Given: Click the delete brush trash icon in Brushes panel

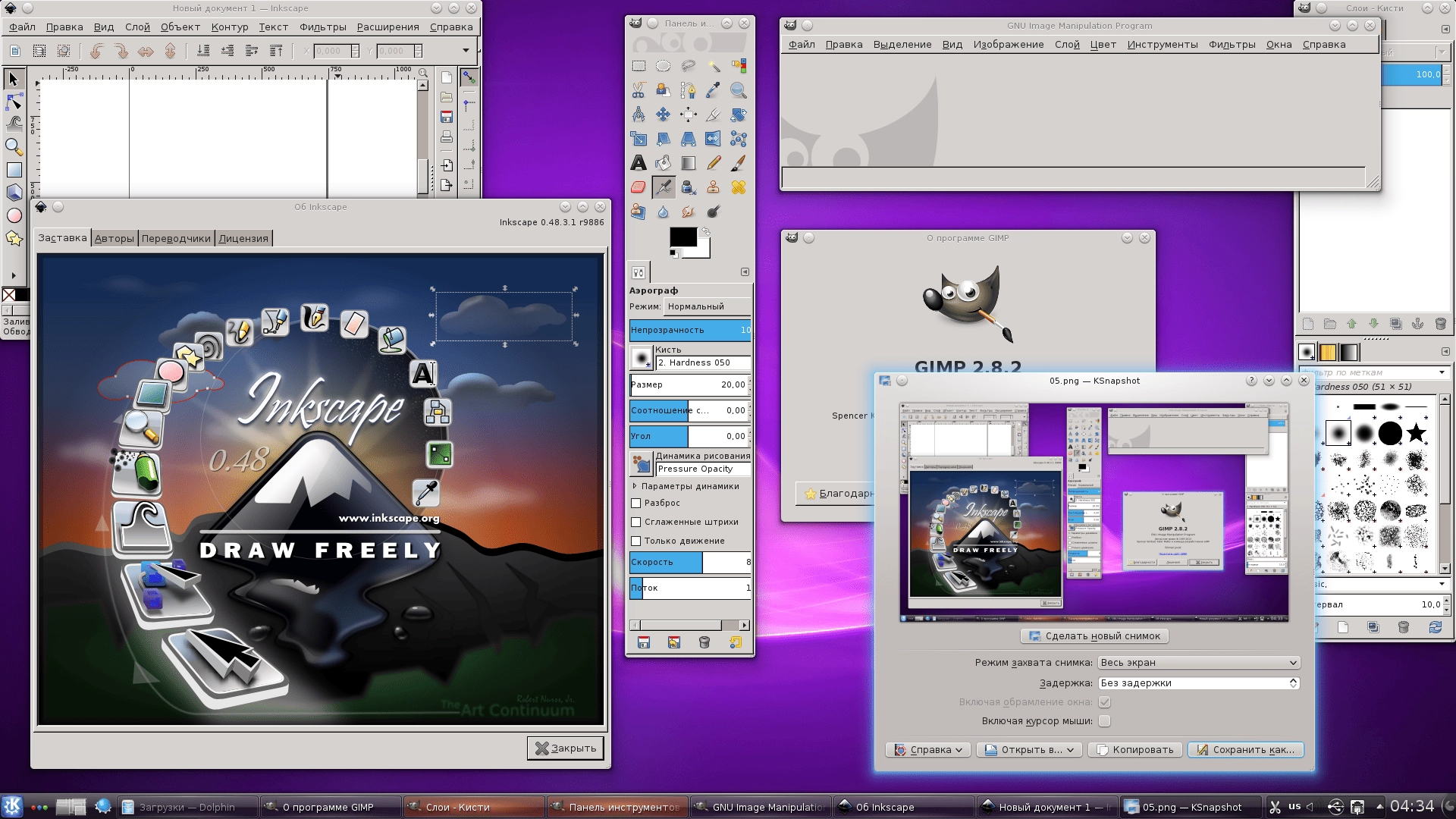Looking at the screenshot, I should [1404, 627].
